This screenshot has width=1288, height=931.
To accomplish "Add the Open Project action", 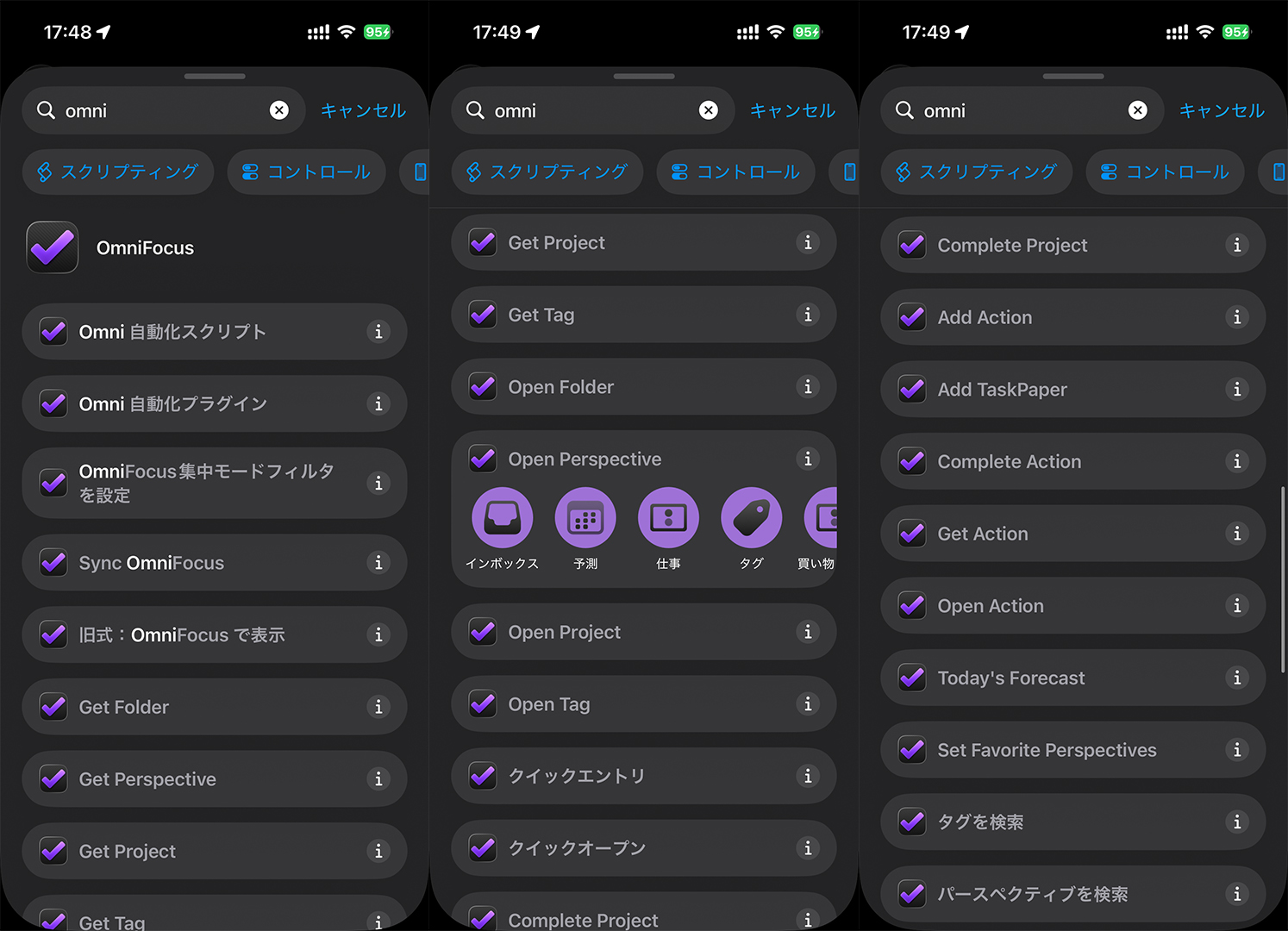I will click(x=644, y=632).
